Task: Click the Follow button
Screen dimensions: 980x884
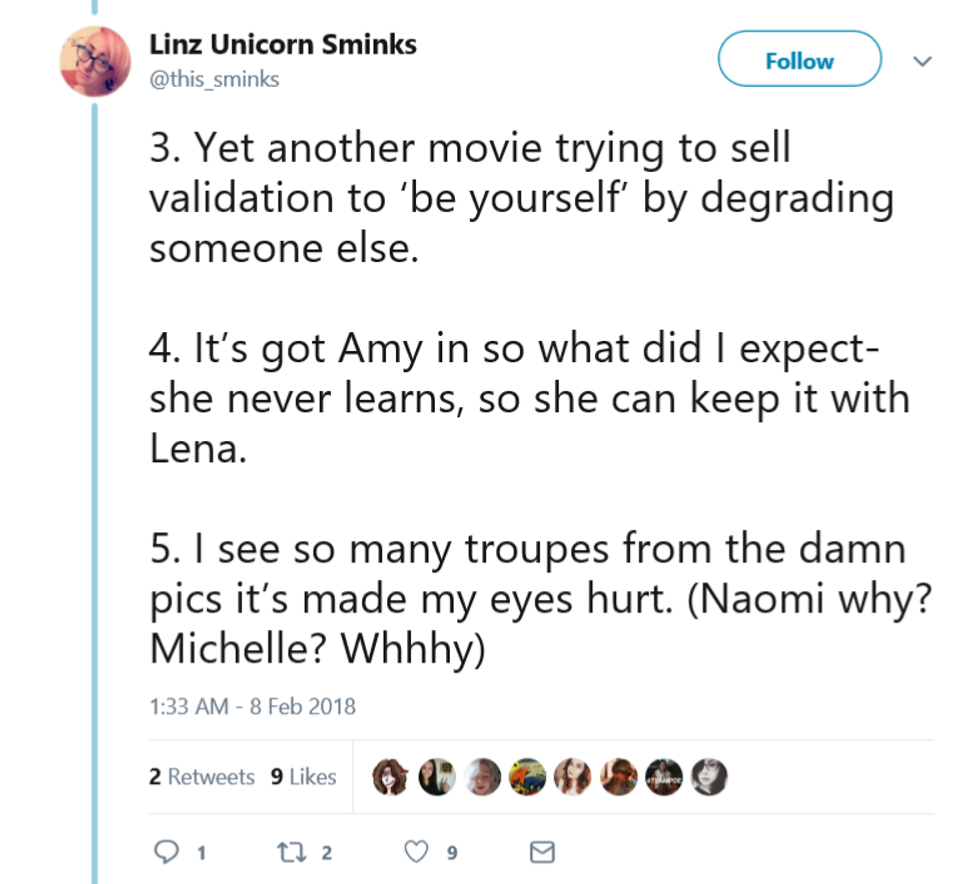Action: (799, 59)
